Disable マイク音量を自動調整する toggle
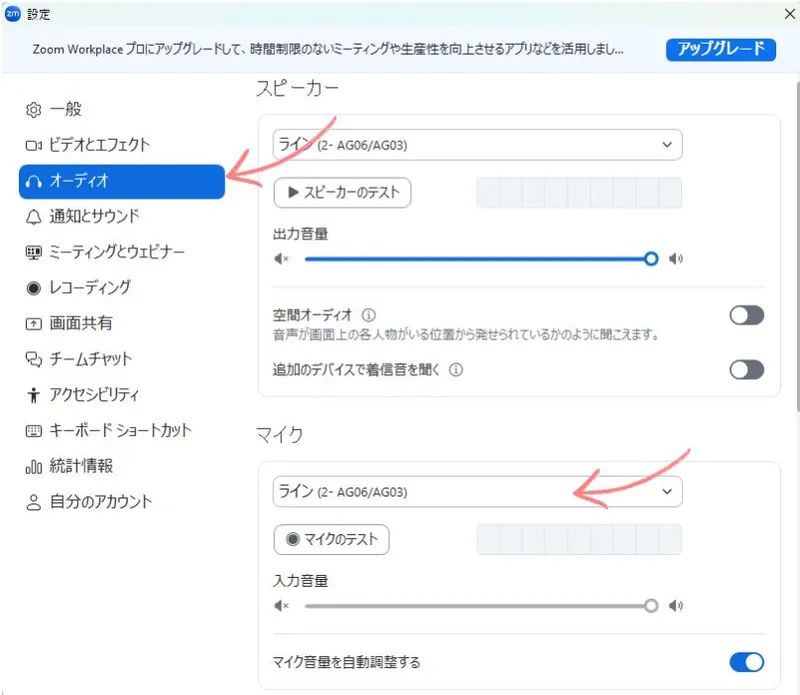Screen dimensions: 800x695 pos(746,662)
